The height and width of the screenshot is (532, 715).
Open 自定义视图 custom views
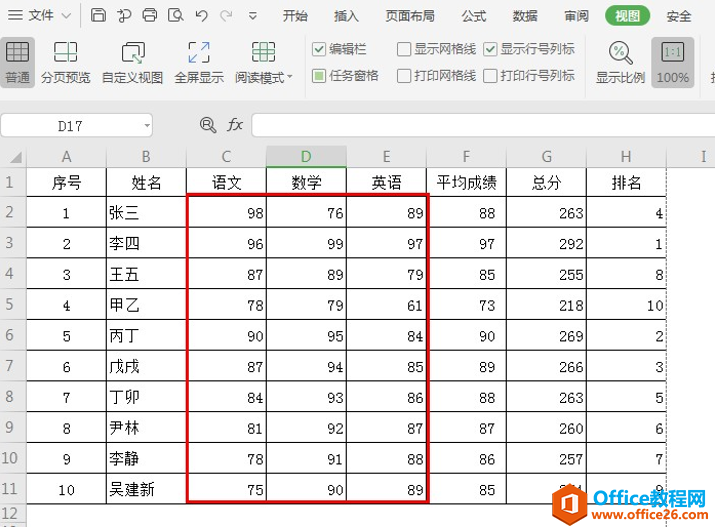(x=132, y=62)
